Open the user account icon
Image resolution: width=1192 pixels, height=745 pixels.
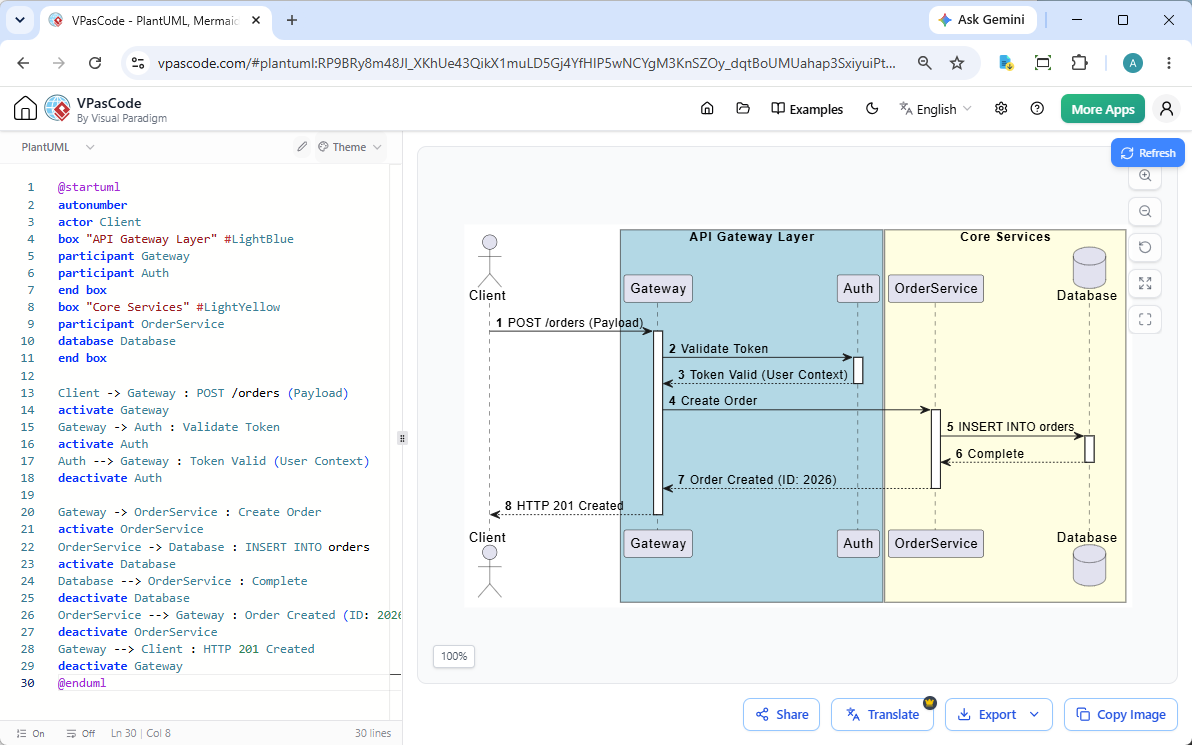1166,109
